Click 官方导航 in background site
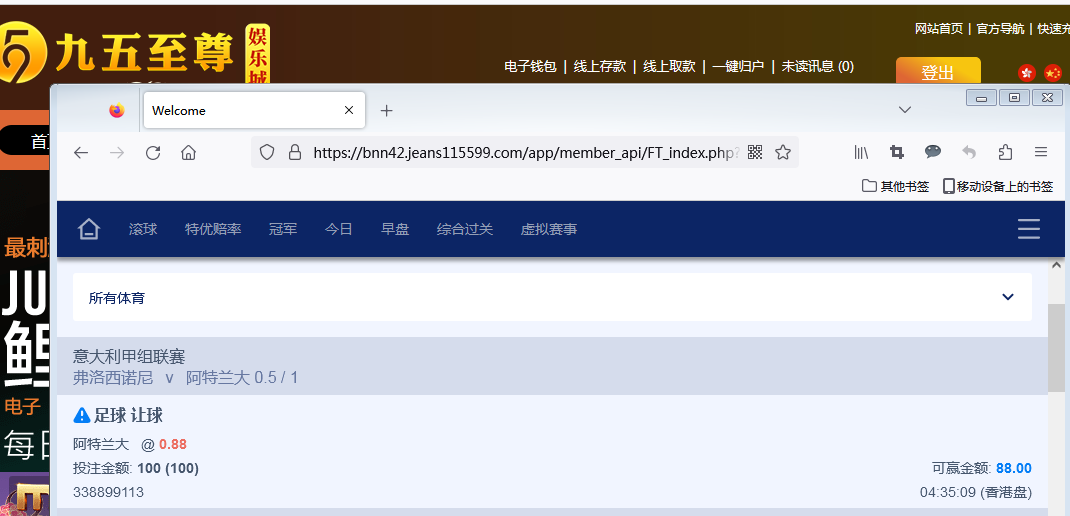1070x516 pixels. [x=1000, y=29]
